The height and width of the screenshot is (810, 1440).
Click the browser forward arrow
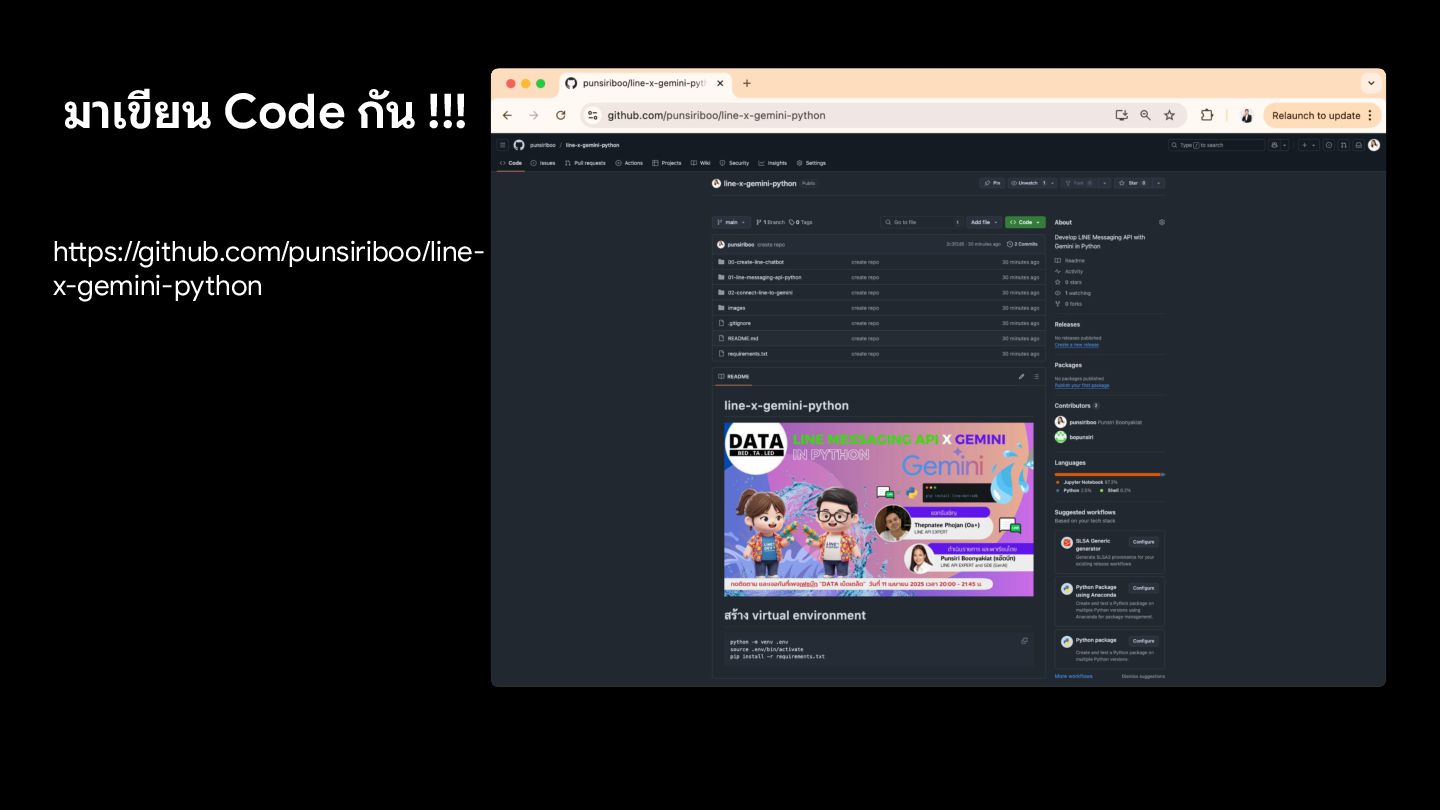pyautogui.click(x=534, y=115)
